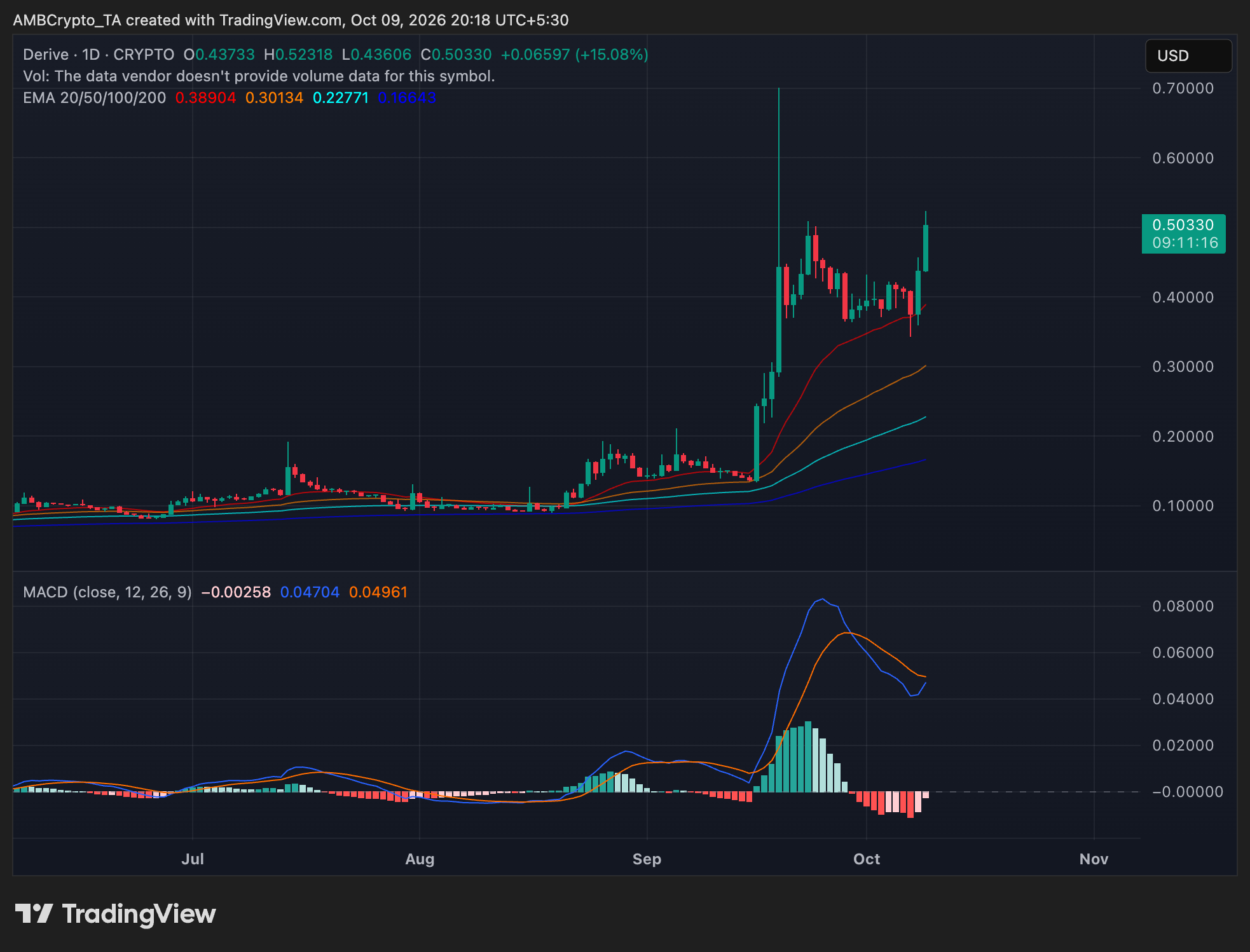Screen dimensions: 1250x952
Task: Click the Aug label on time axis
Action: (420, 859)
